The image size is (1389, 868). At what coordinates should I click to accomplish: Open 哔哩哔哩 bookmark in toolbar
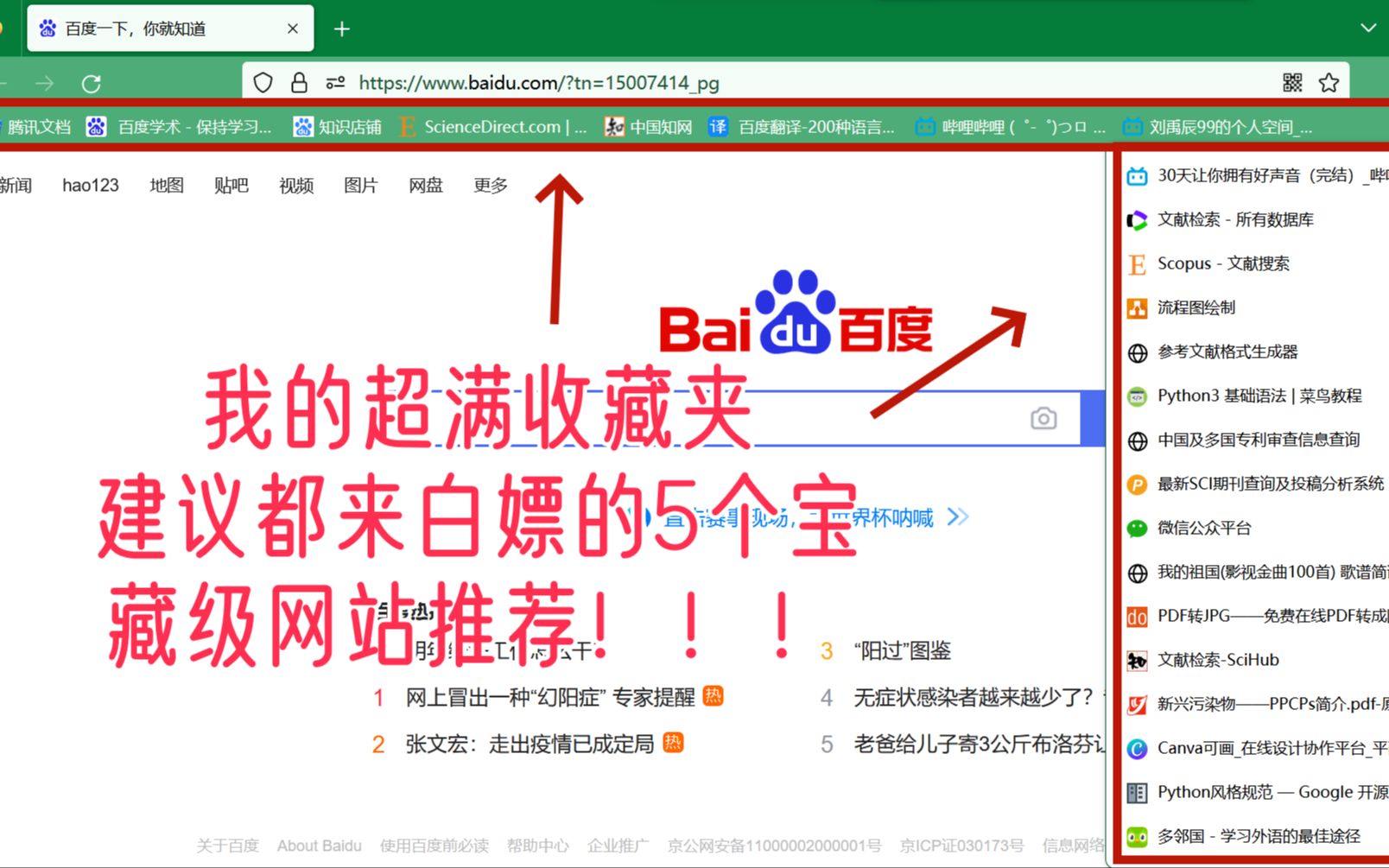click(1011, 127)
